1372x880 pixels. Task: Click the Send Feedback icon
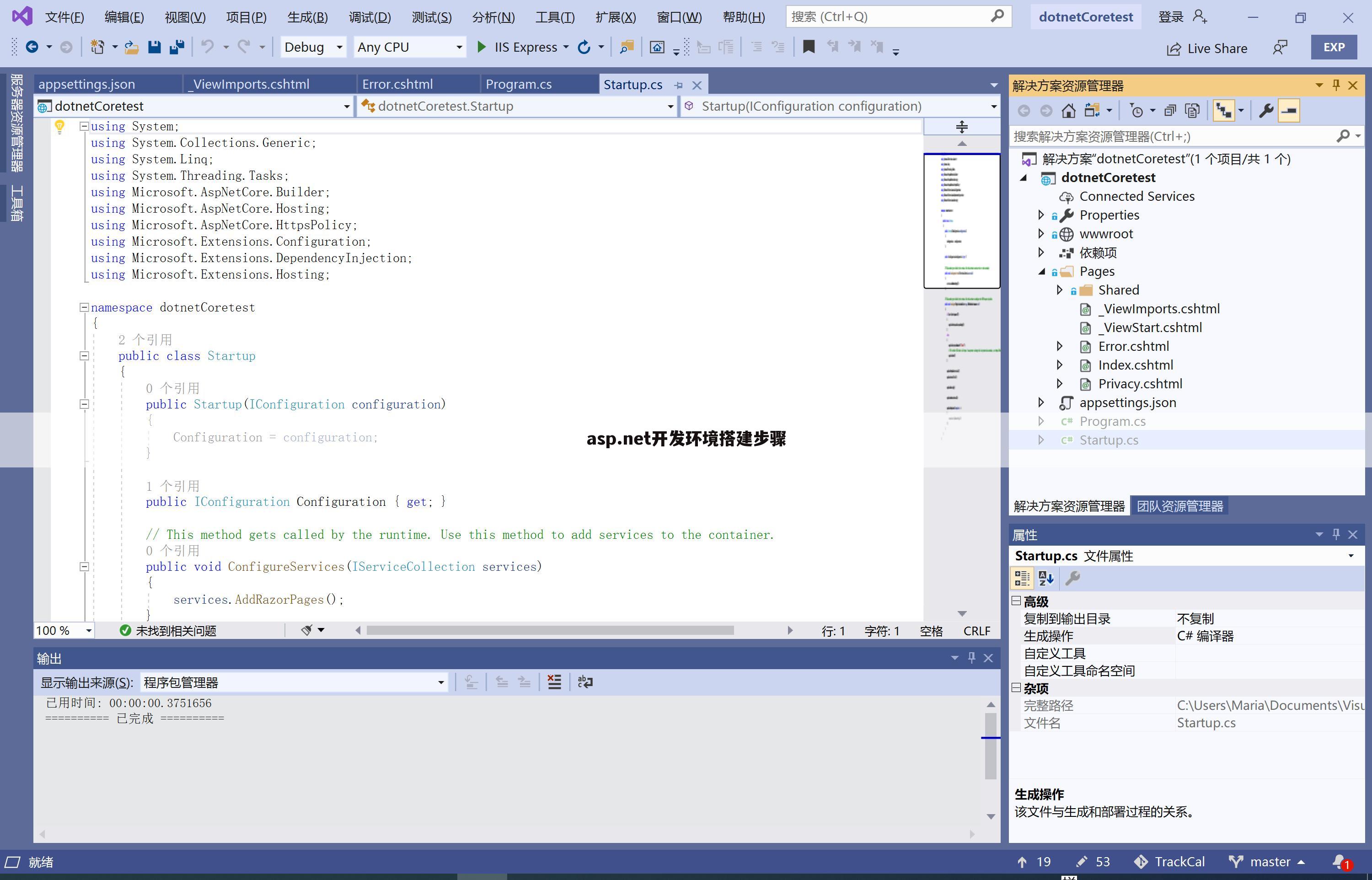click(1280, 48)
